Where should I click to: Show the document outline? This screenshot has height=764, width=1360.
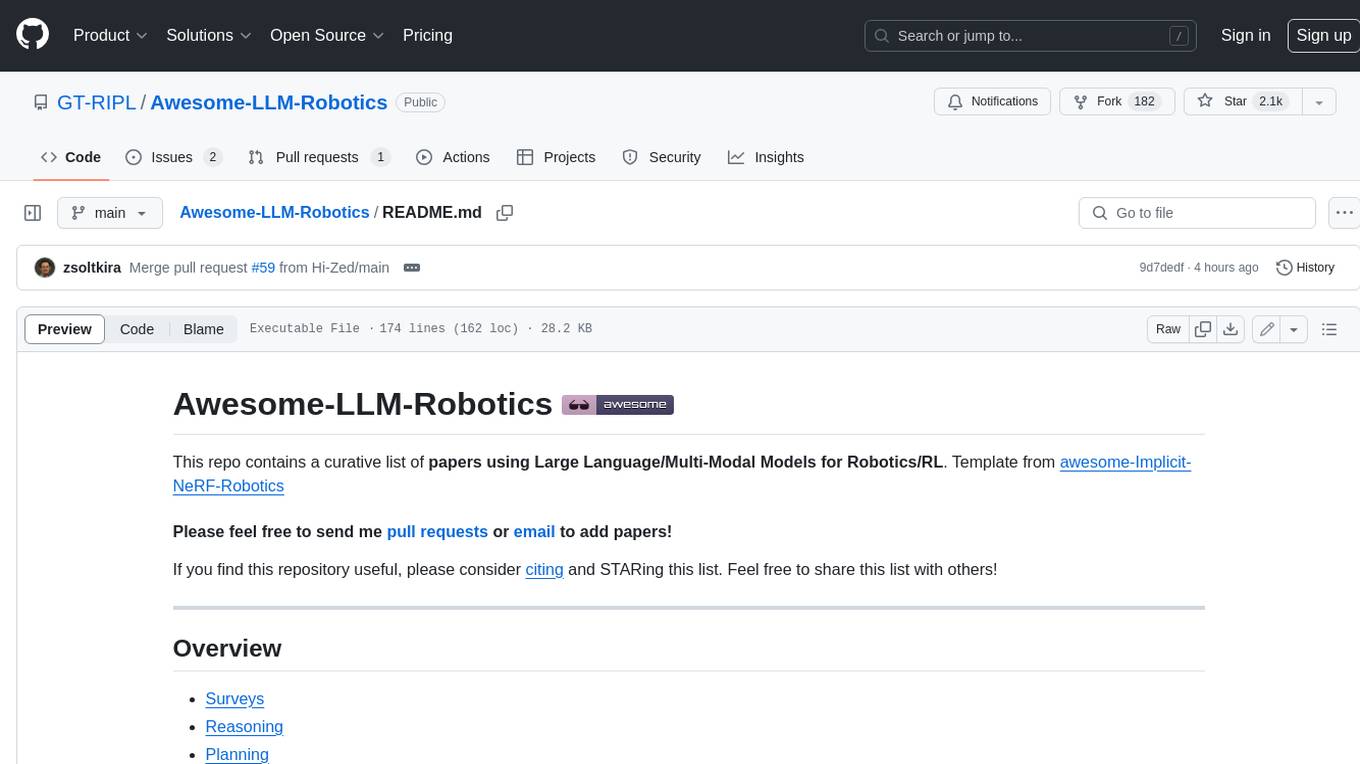1329,329
